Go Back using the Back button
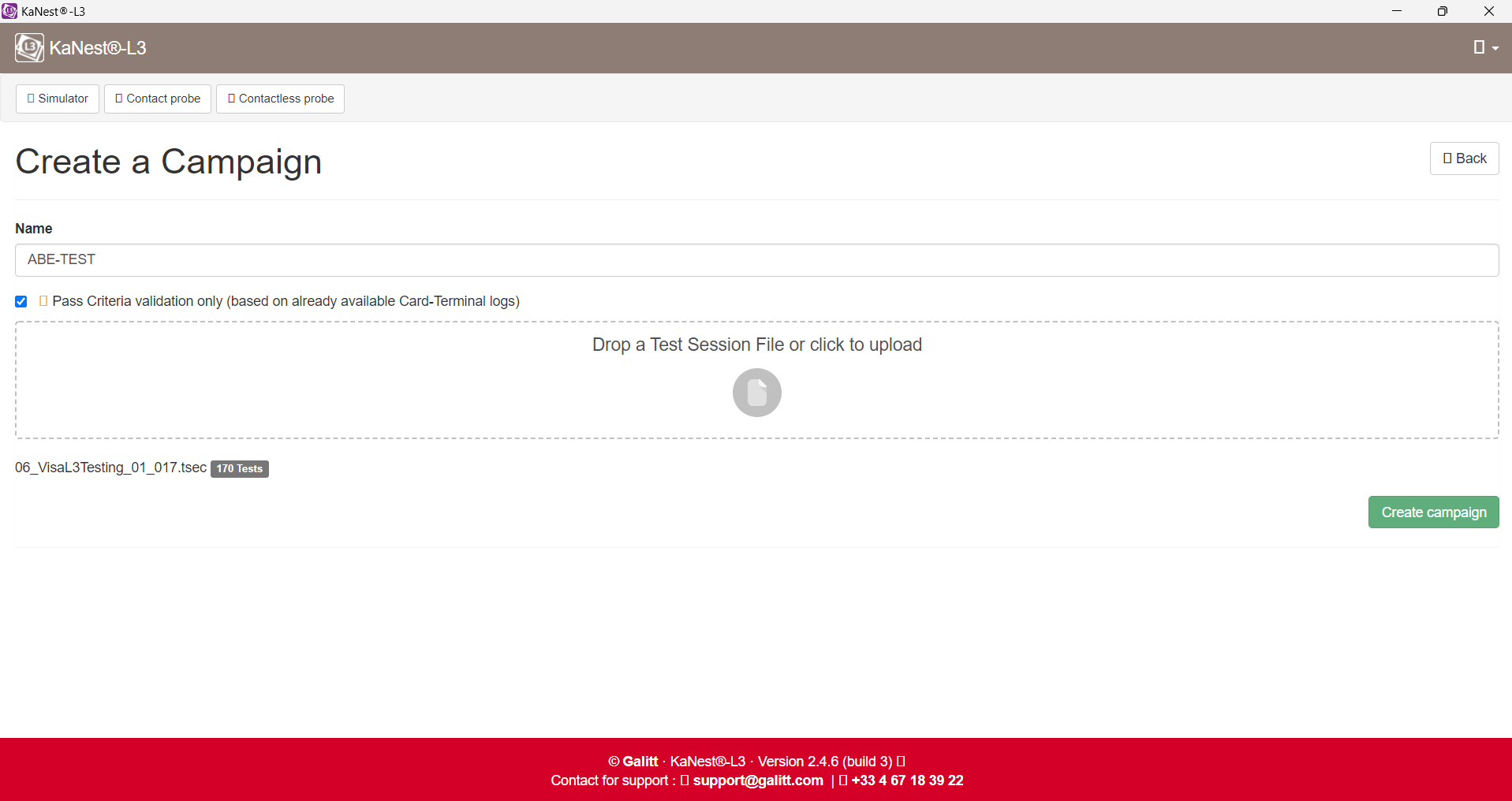The image size is (1512, 801). [1464, 158]
